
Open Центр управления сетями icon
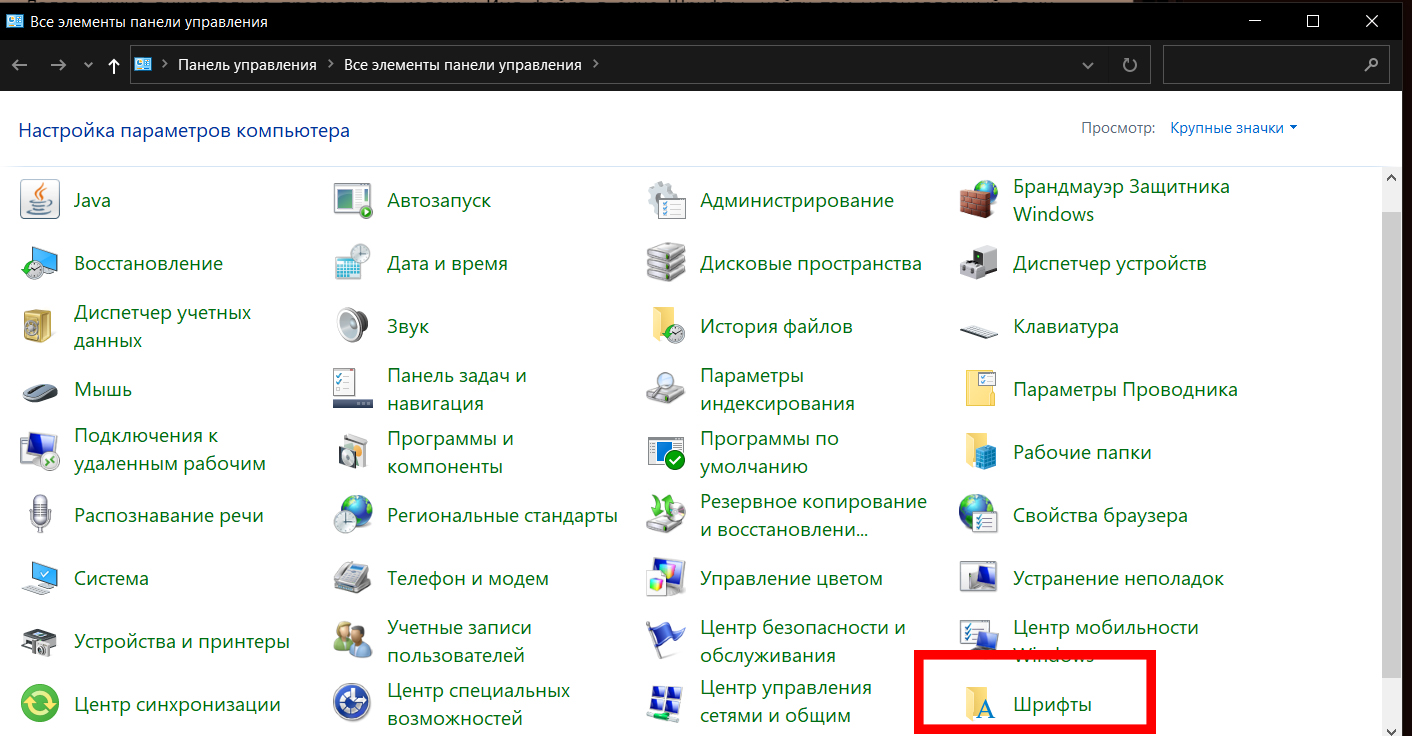(x=666, y=704)
